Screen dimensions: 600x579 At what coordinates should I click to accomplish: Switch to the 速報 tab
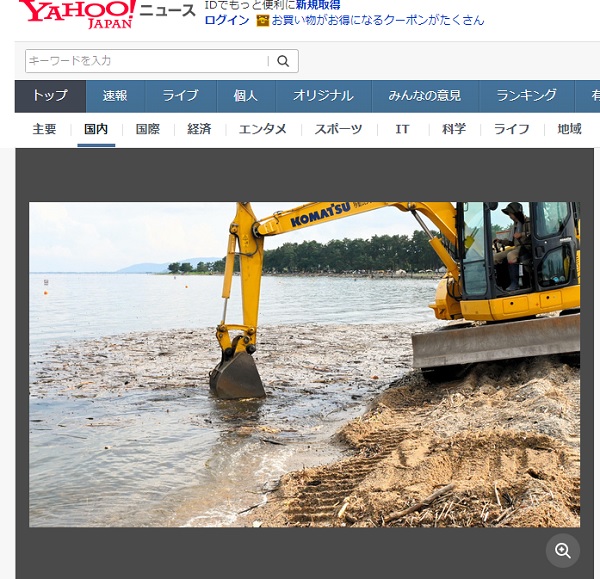[115, 96]
